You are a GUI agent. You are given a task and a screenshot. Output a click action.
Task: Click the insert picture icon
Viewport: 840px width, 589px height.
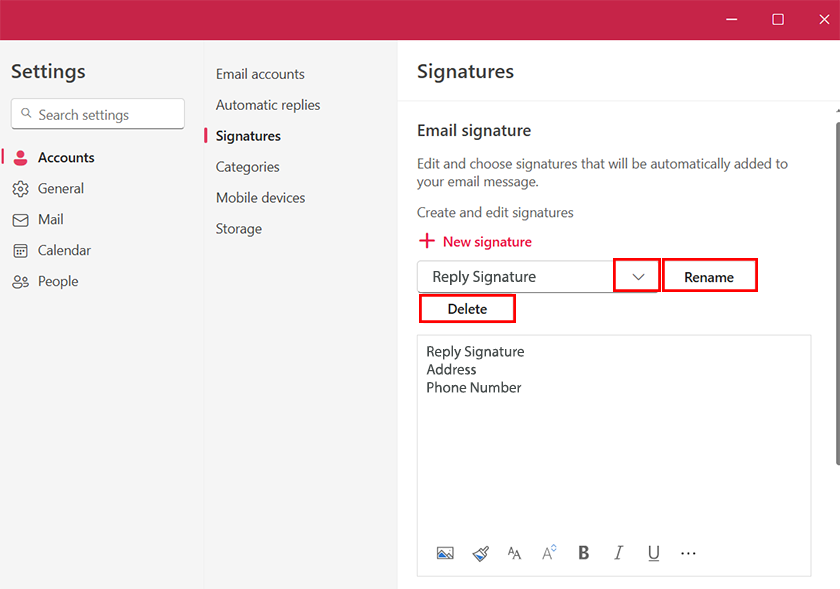pos(445,553)
